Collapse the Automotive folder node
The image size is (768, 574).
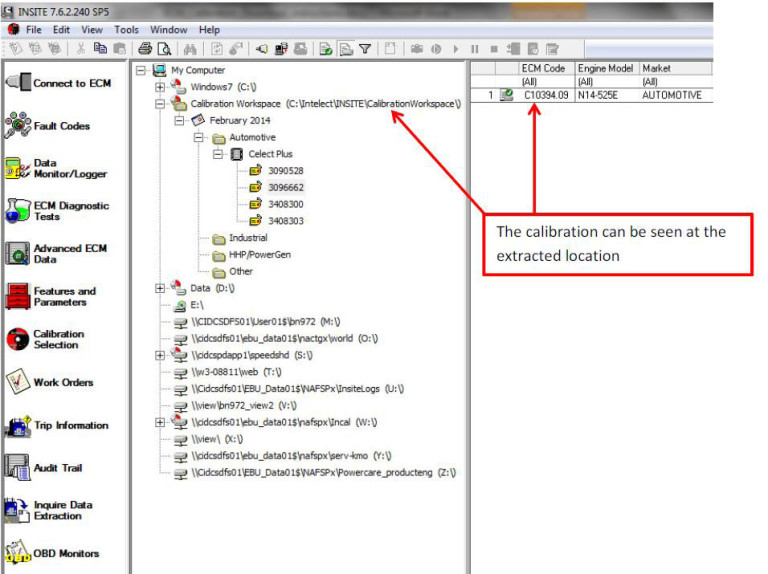(x=198, y=137)
